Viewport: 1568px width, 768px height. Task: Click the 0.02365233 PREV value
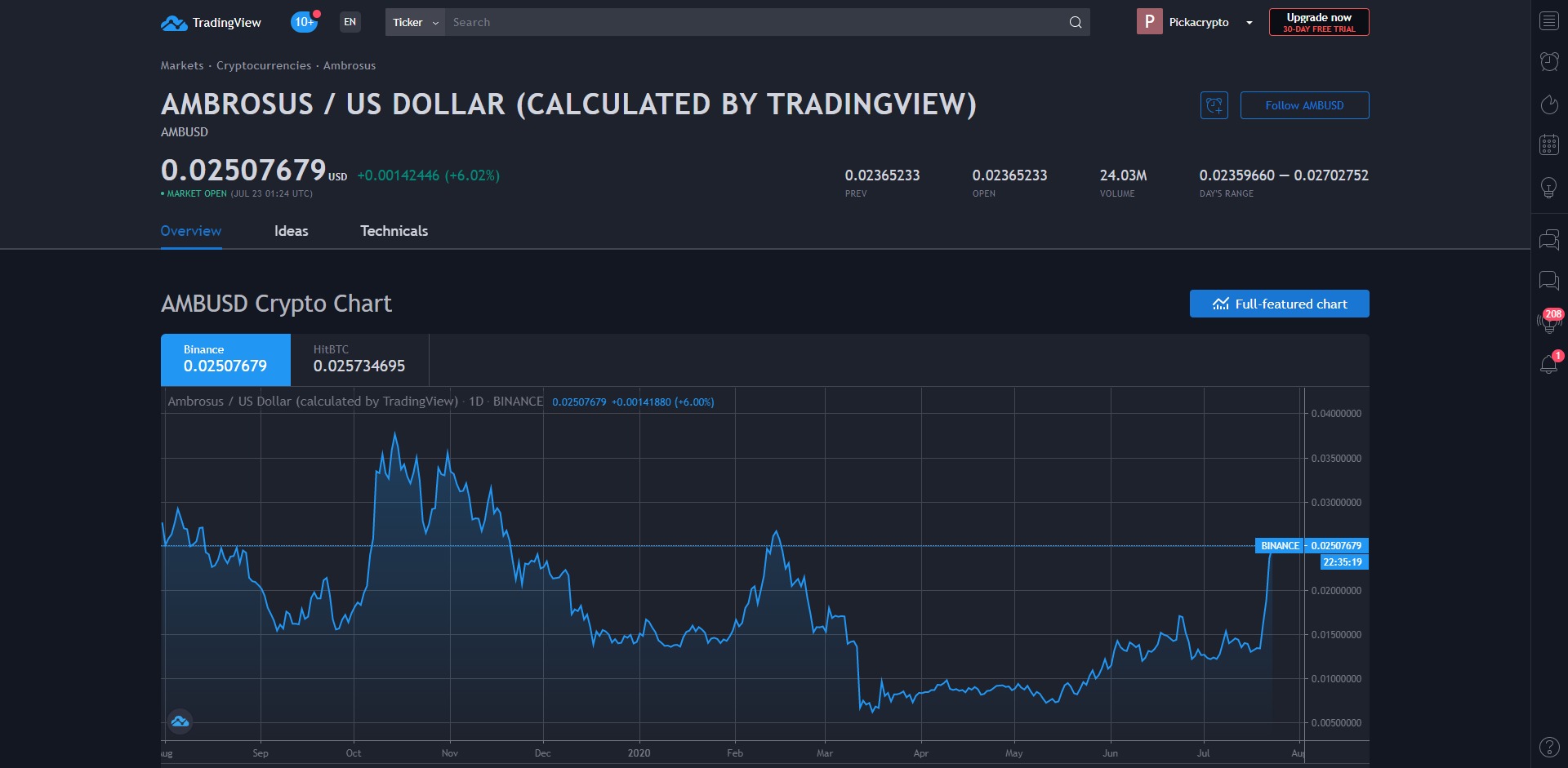tap(882, 175)
